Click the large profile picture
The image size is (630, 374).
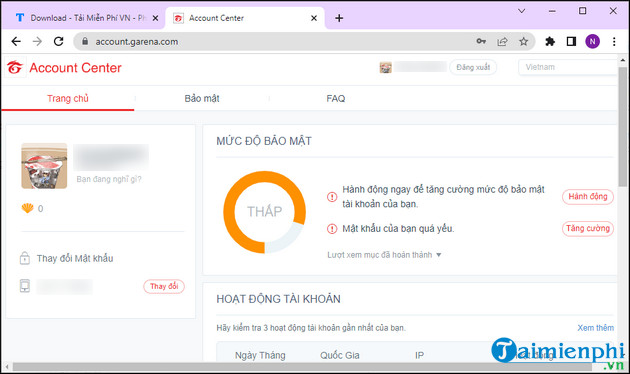pyautogui.click(x=44, y=166)
